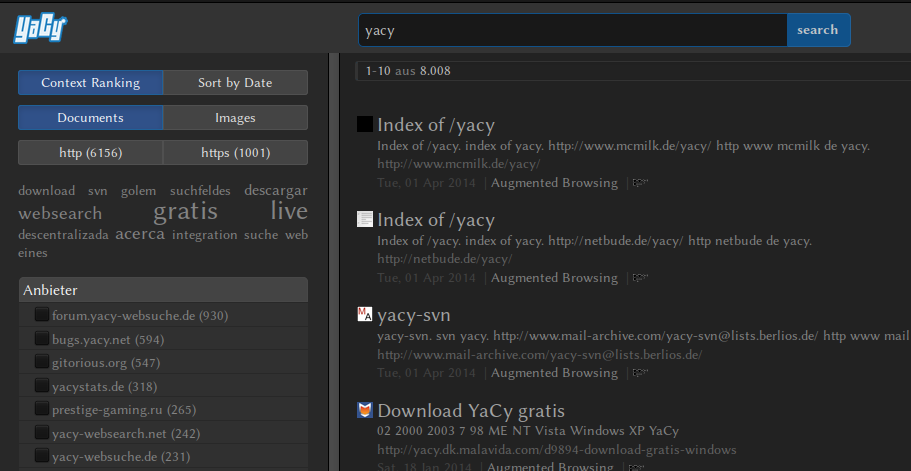Check the forum.yacy-websuche.de provider checkbox
This screenshot has width=911, height=471.
tap(41, 315)
